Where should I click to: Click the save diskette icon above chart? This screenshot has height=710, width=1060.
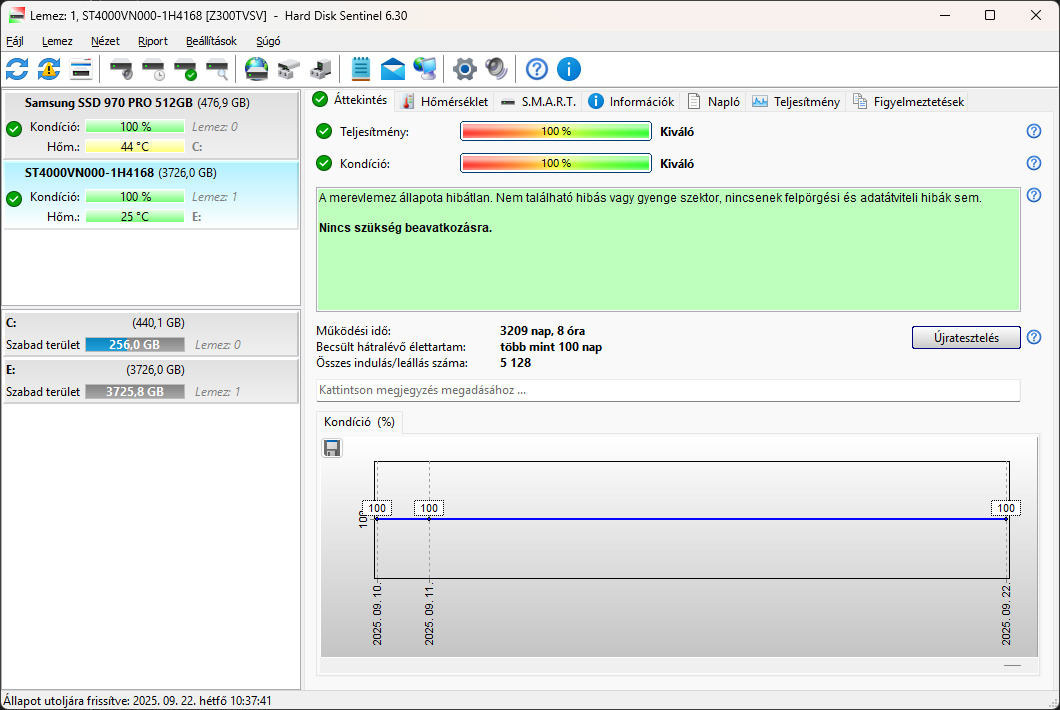click(x=332, y=448)
